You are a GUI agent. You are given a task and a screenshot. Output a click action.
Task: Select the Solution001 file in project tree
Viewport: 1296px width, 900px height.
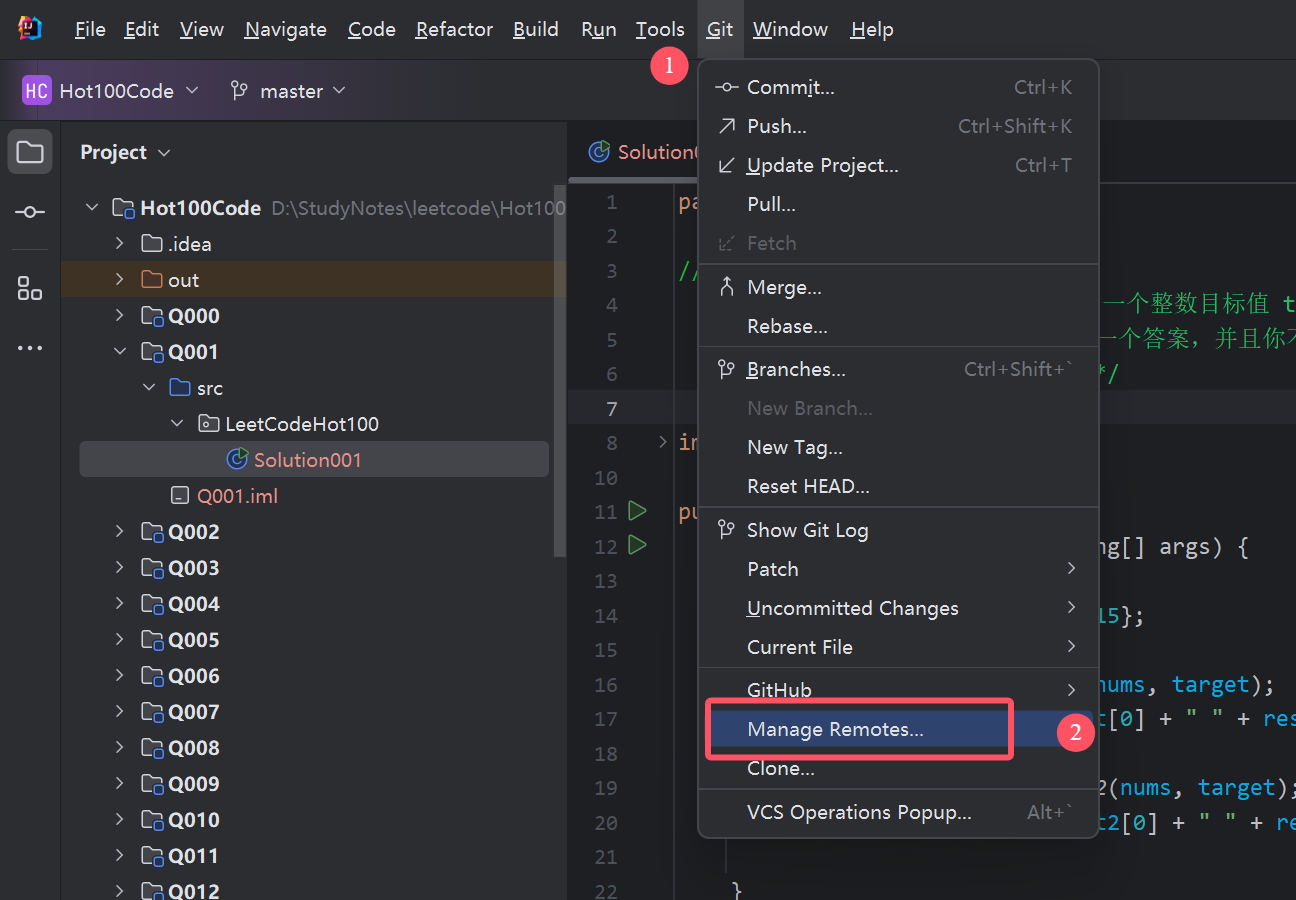point(307,460)
